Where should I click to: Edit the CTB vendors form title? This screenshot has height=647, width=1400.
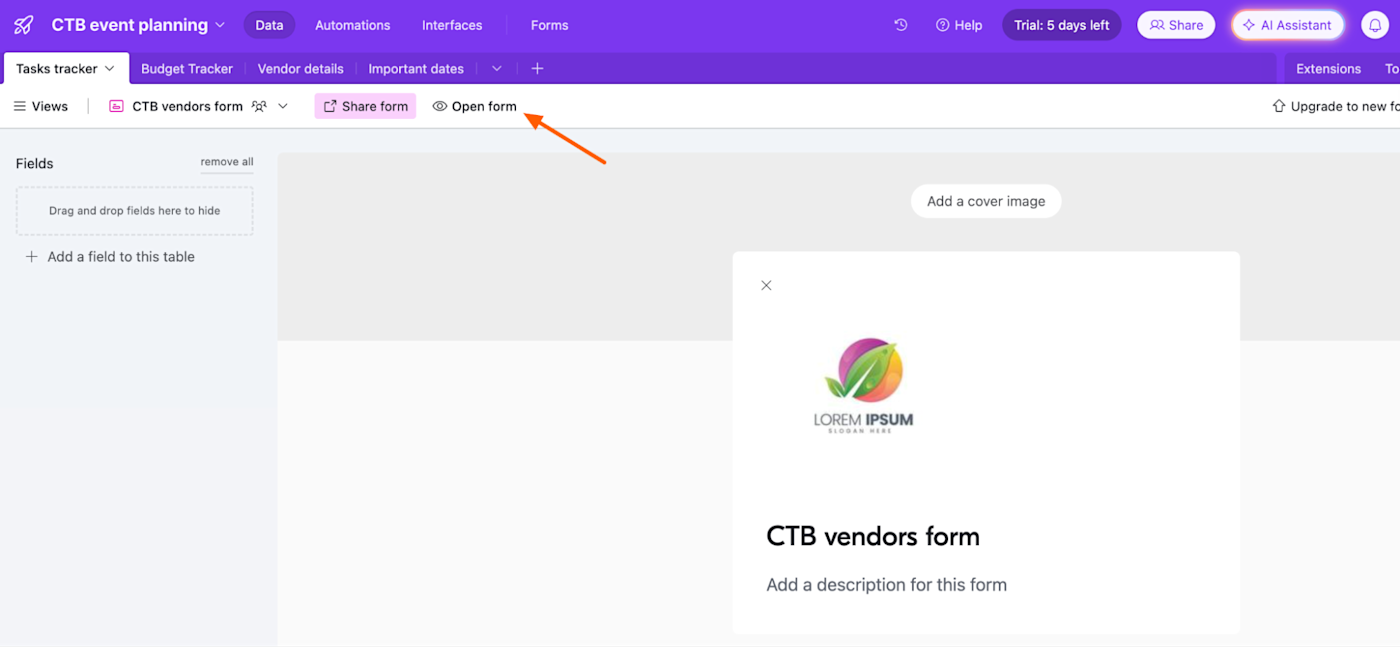tap(873, 536)
